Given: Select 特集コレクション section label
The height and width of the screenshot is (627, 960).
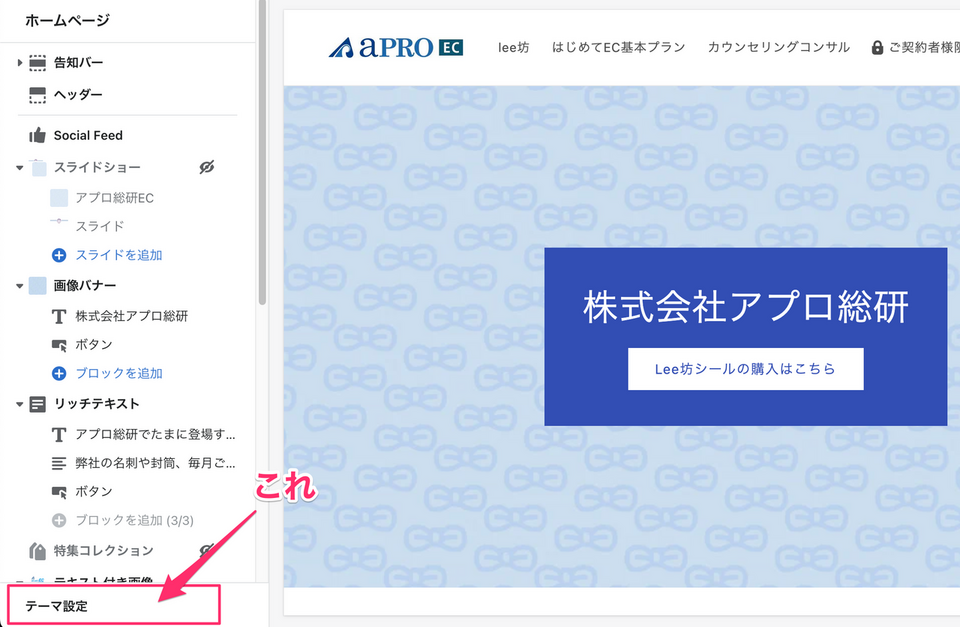Looking at the screenshot, I should click(x=103, y=550).
